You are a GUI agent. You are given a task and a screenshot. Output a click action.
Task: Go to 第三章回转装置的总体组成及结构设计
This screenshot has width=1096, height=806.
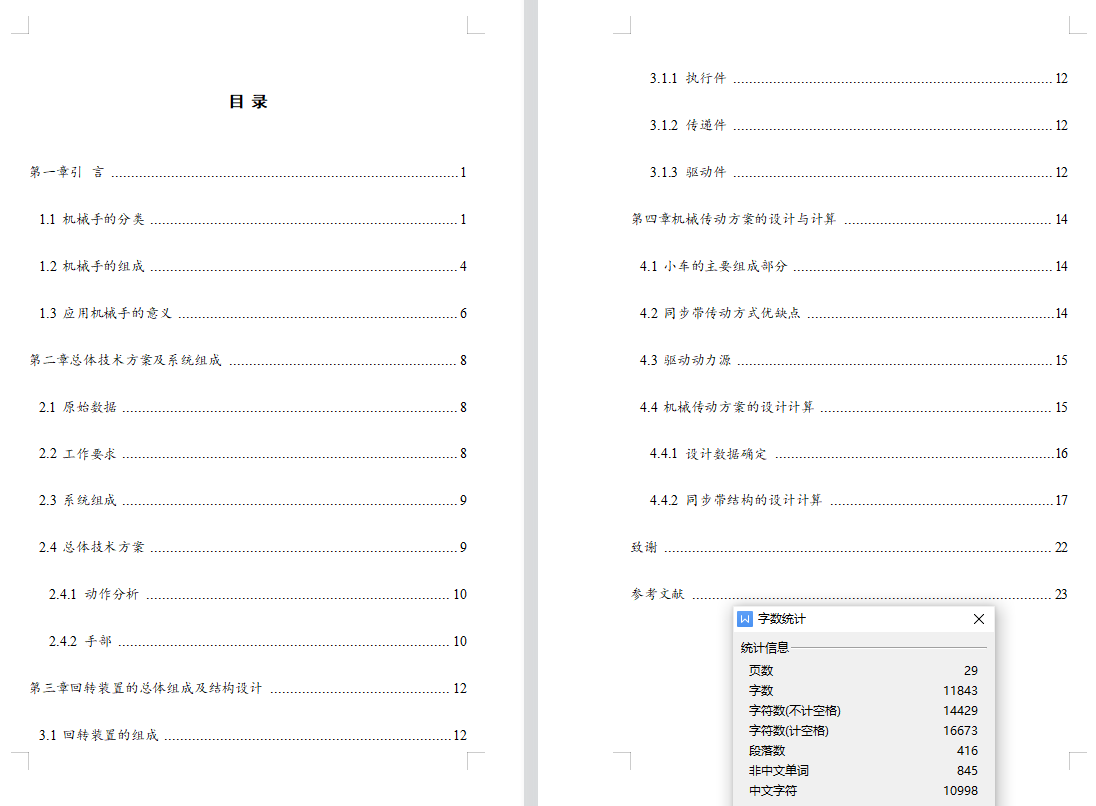pos(146,688)
